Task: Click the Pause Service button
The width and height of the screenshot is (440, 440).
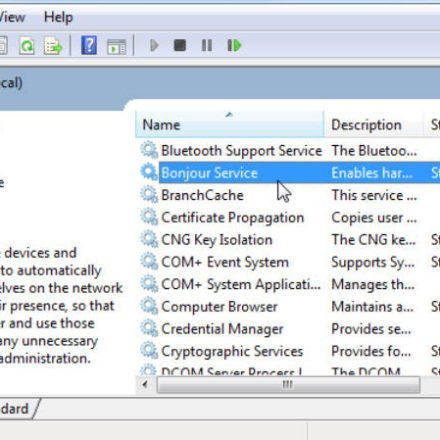Action: (207, 46)
